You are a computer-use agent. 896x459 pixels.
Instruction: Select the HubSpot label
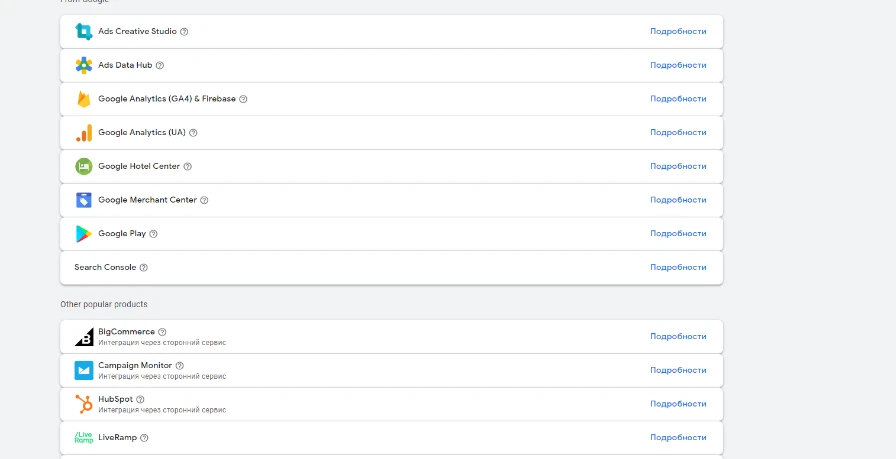pyautogui.click(x=115, y=399)
